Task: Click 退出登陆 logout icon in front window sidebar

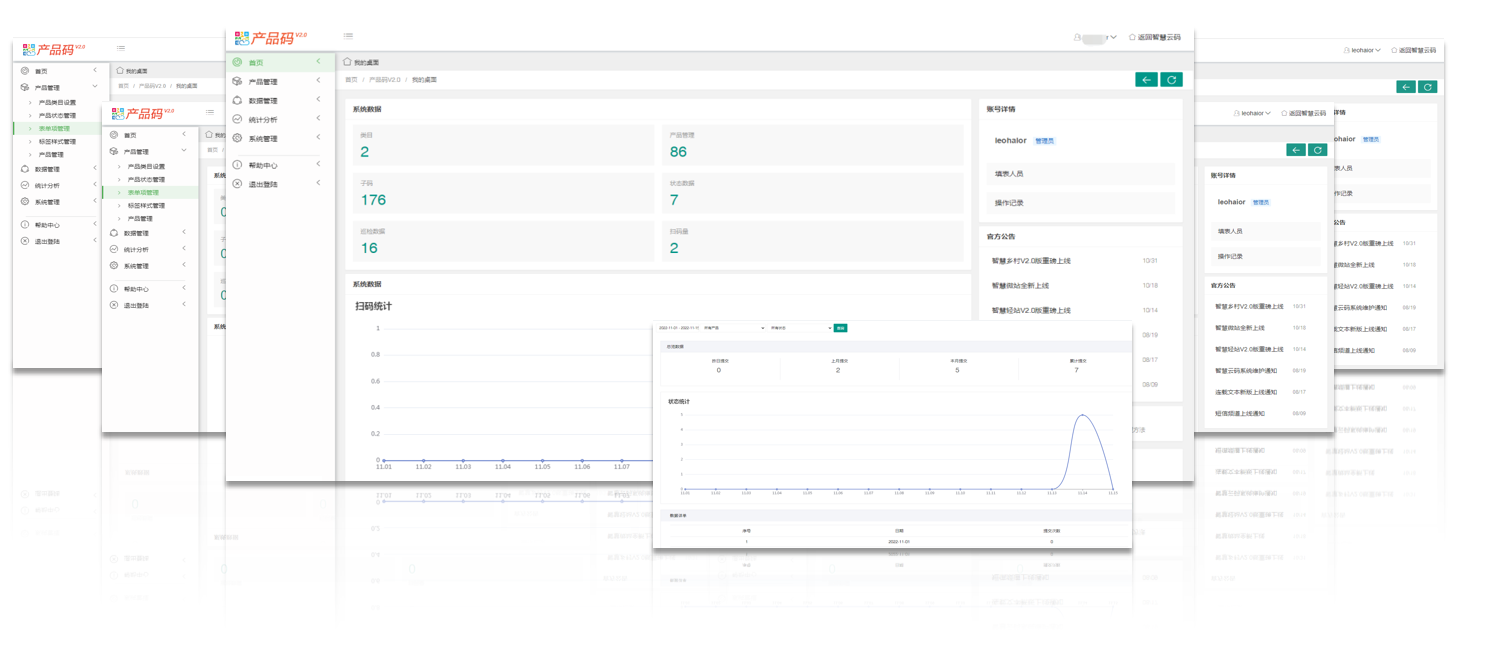Action: (237, 184)
